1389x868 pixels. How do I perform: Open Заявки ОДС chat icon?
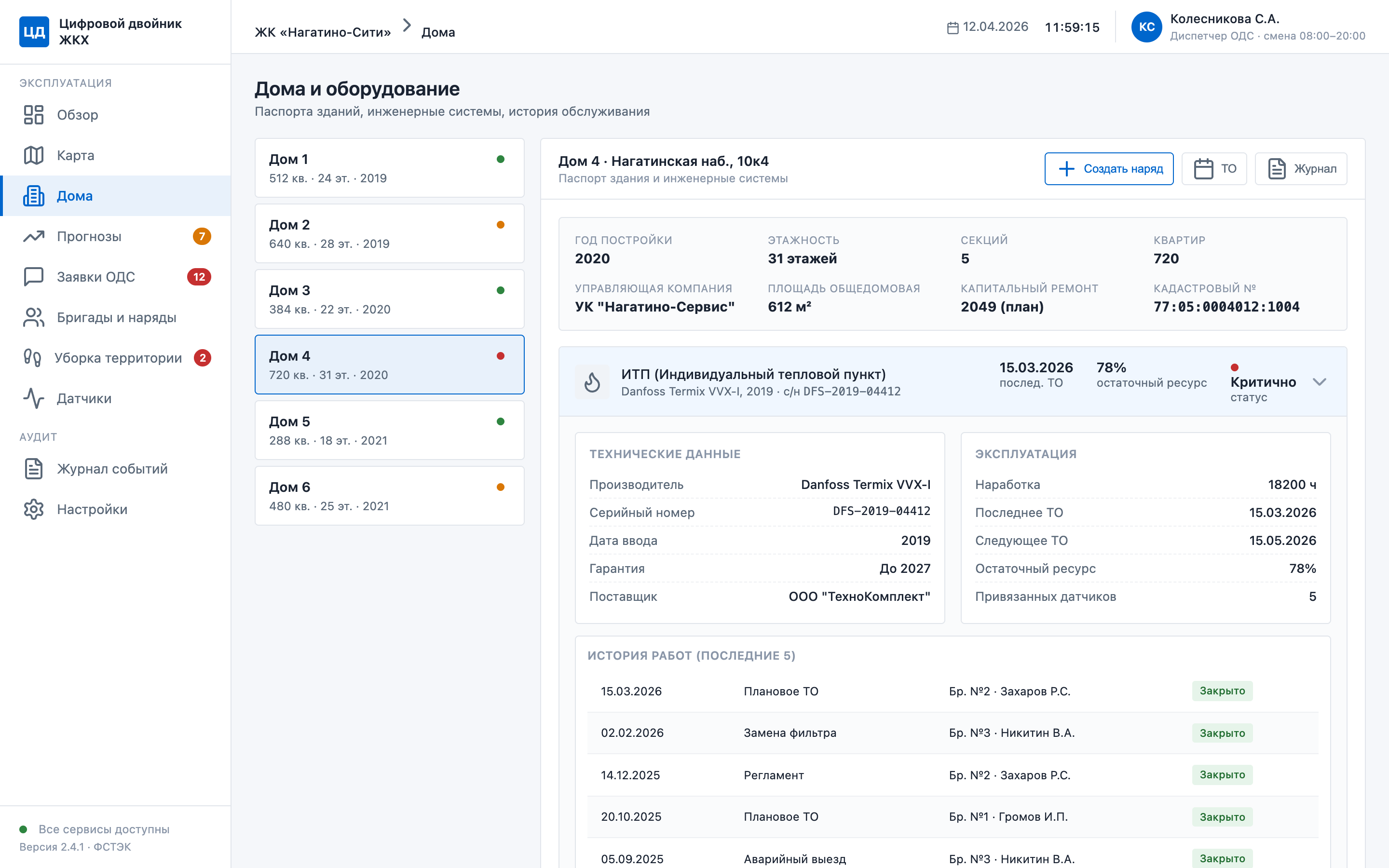34,277
